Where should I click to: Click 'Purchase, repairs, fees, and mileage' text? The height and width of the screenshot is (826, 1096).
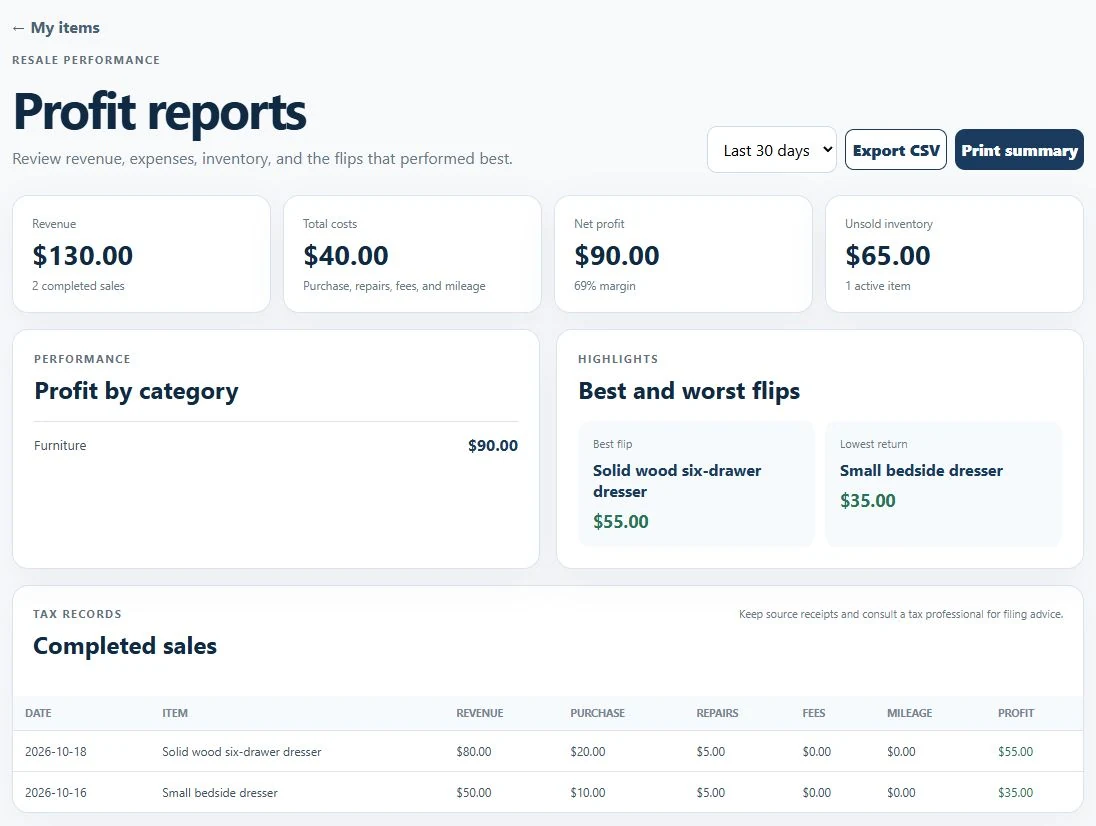[394, 286]
